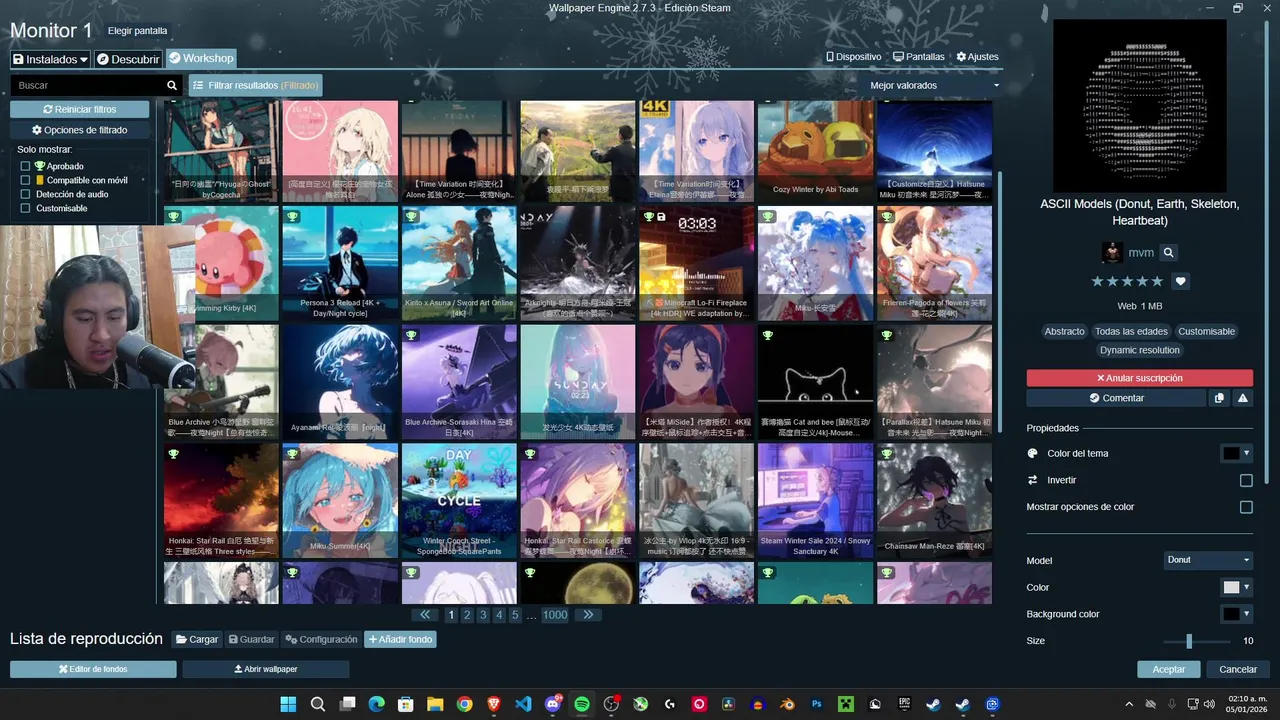Open Windows taskbar search
The image size is (1280, 720).
(x=318, y=704)
